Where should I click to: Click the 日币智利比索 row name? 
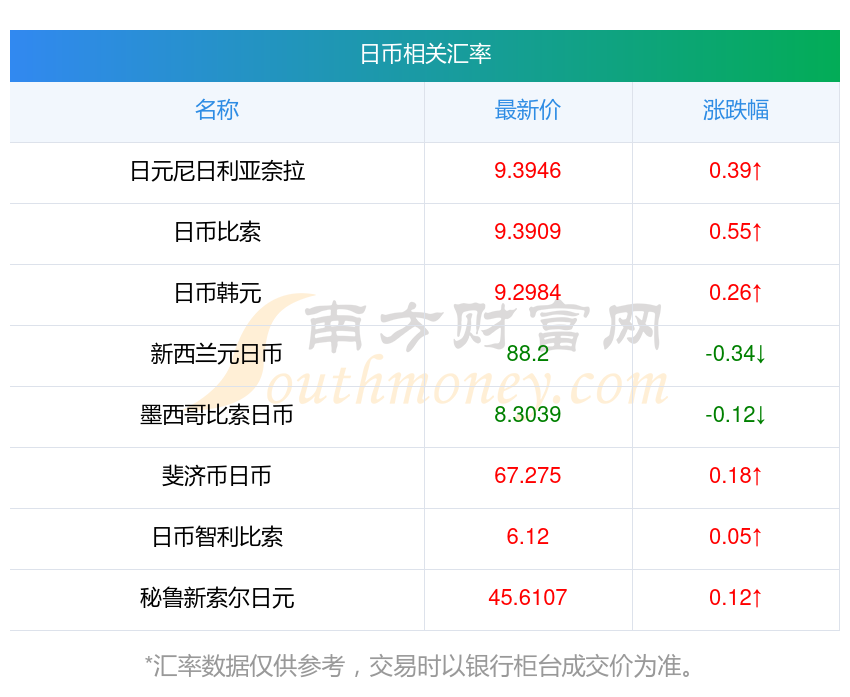tap(217, 537)
